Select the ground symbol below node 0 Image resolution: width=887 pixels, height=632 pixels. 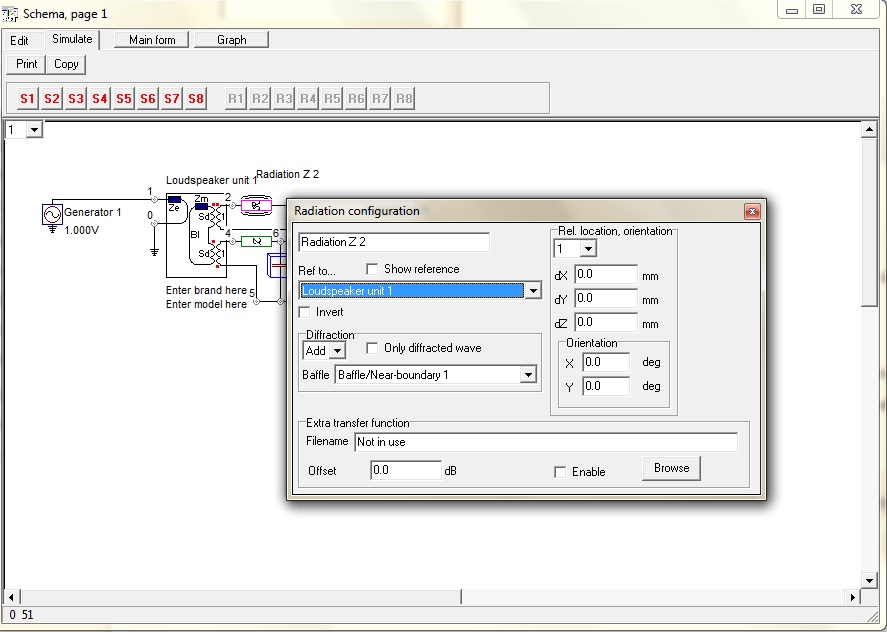click(154, 251)
